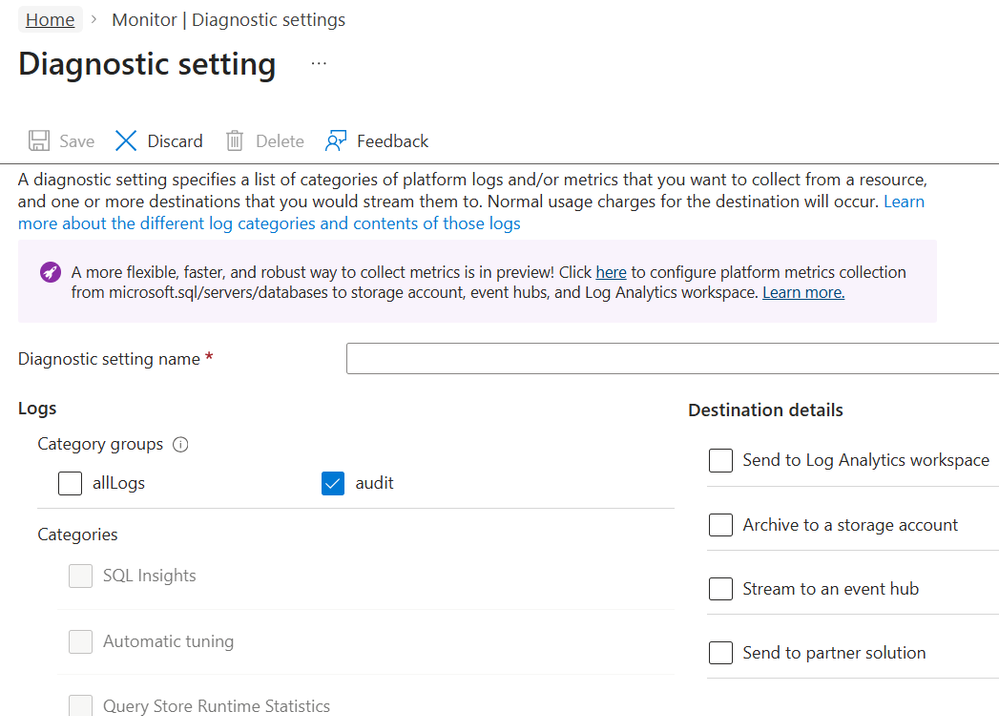Enable the allLogs checkbox
This screenshot has width=999, height=716.
point(70,484)
